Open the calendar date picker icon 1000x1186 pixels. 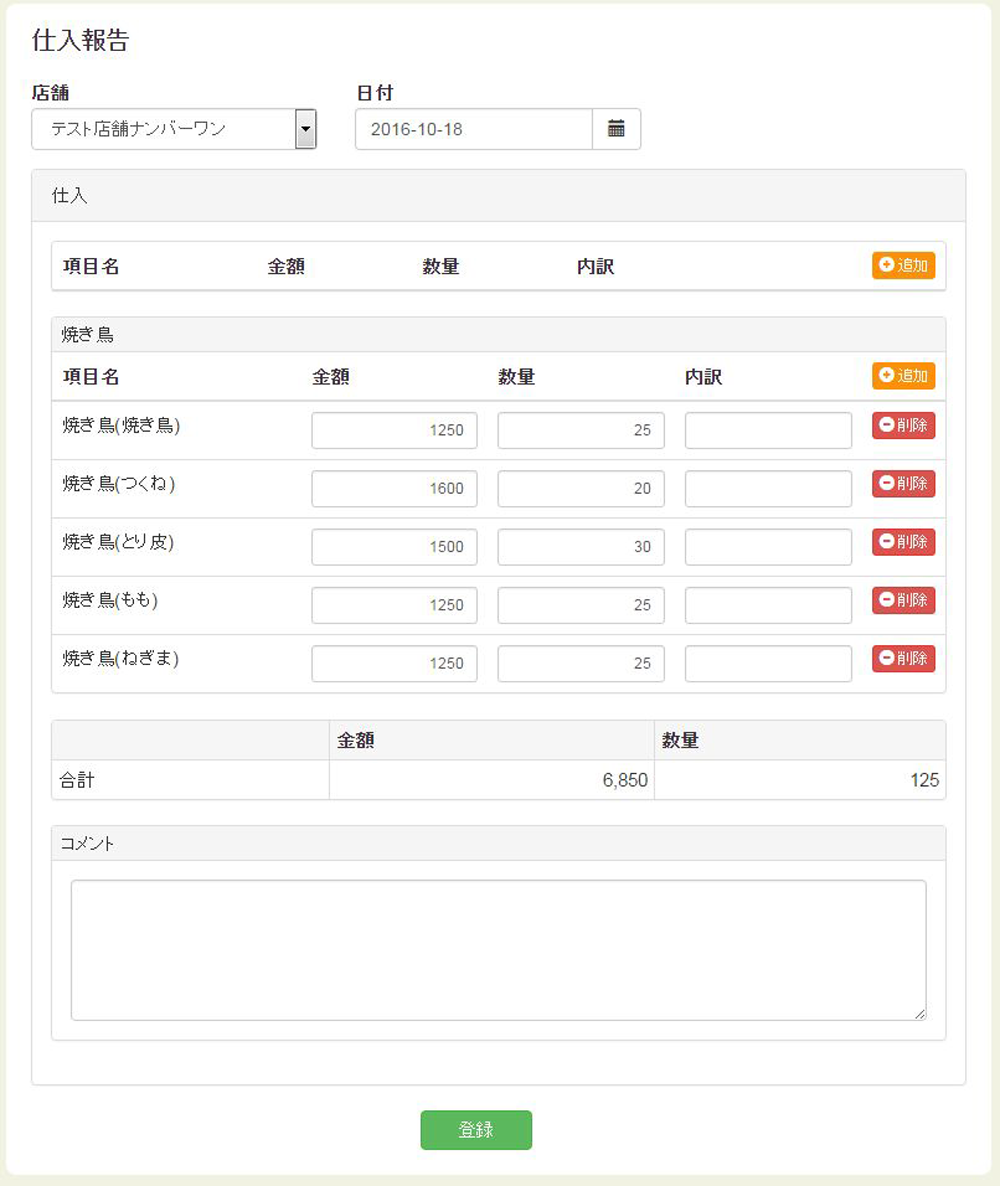point(616,129)
